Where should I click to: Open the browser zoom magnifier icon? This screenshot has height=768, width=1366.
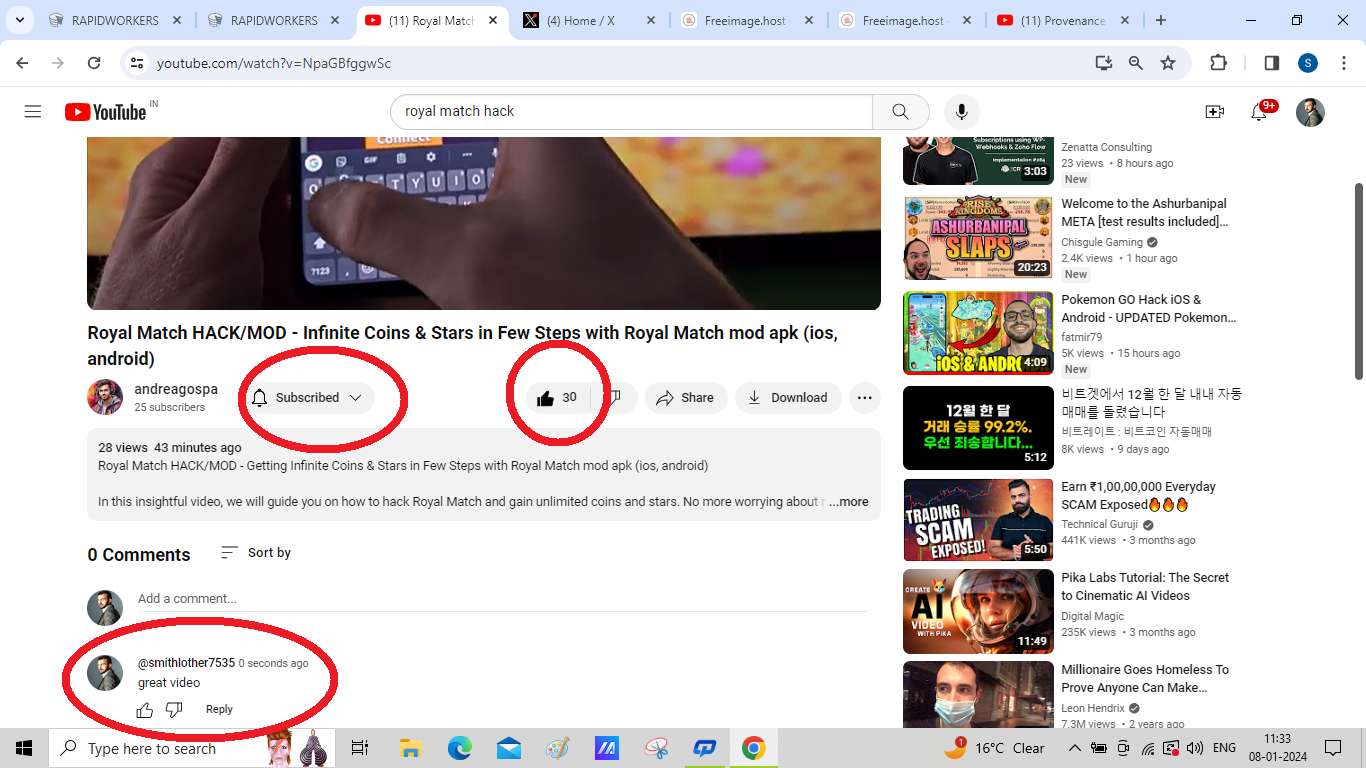pos(1136,63)
